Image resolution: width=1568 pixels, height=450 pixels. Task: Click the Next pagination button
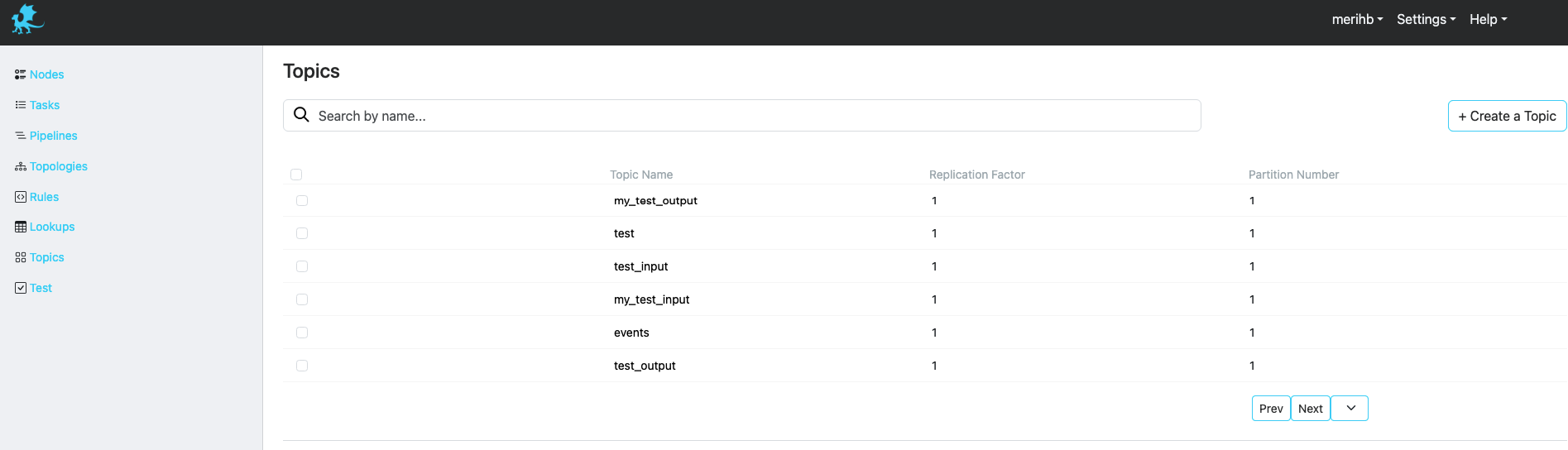pos(1311,409)
